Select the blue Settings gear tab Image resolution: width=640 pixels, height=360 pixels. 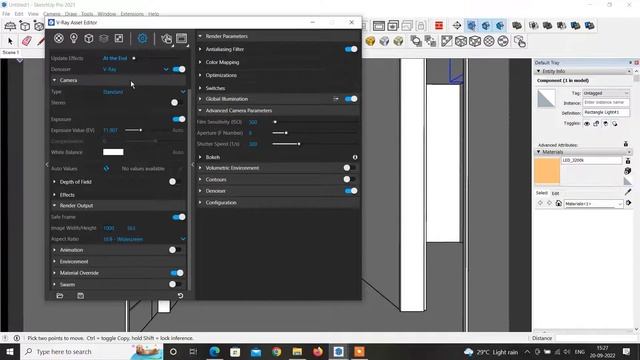142,38
